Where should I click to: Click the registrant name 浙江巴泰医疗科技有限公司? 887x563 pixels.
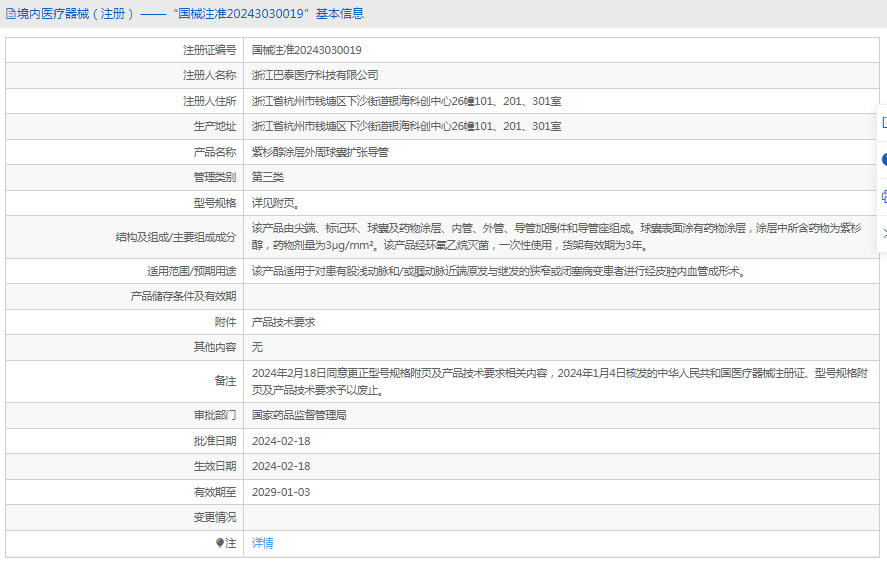(315, 75)
